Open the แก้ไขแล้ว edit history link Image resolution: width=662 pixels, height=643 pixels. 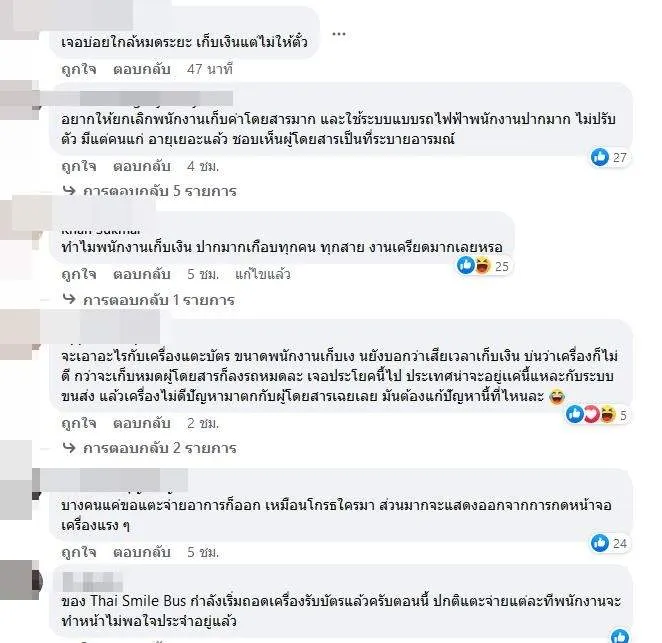coord(263,274)
